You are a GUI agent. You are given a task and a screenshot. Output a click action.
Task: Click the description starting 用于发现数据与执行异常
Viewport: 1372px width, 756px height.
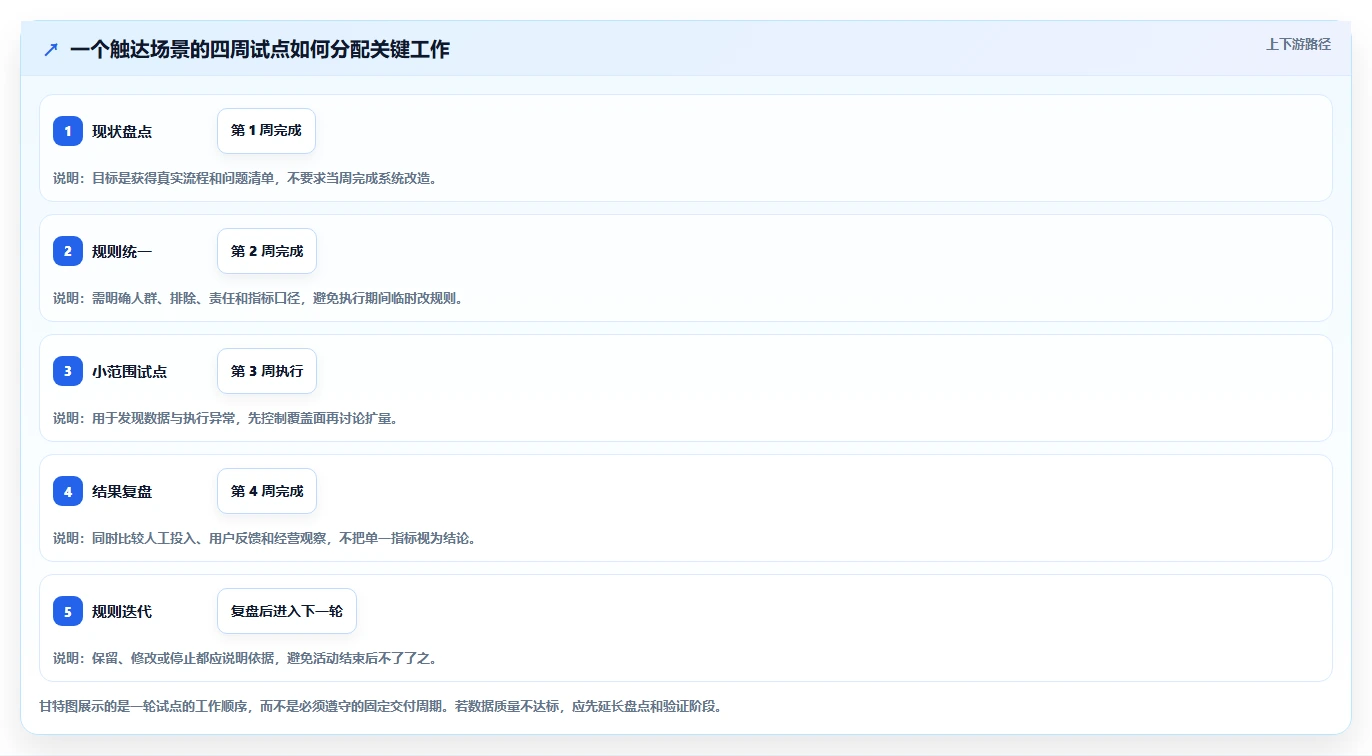tap(226, 418)
